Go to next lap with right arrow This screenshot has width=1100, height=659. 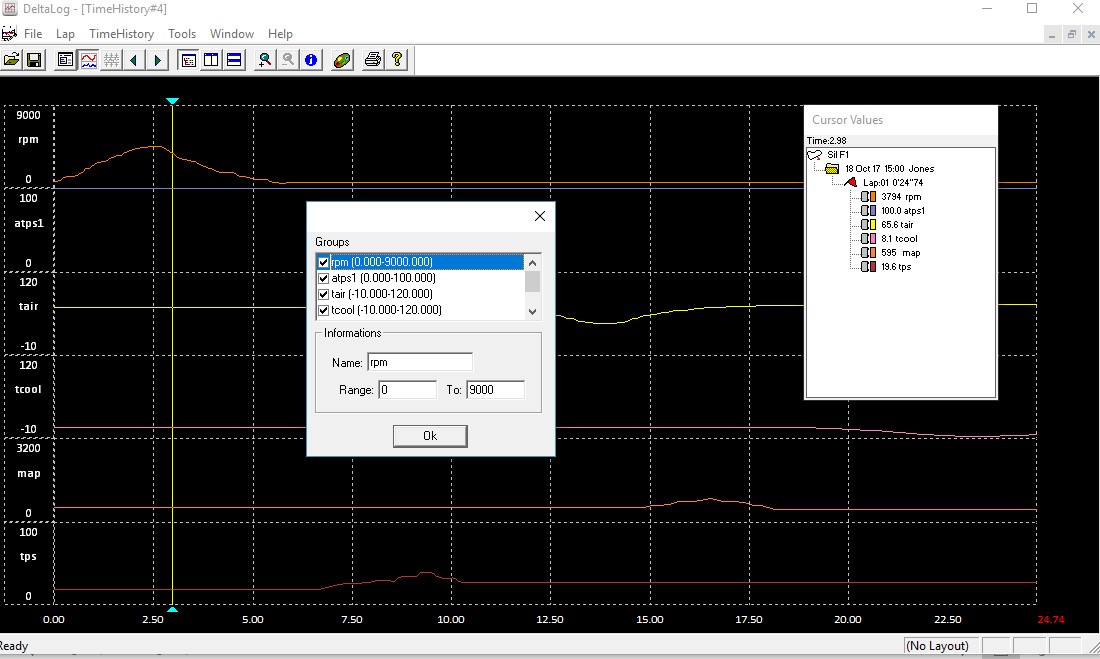(x=157, y=60)
